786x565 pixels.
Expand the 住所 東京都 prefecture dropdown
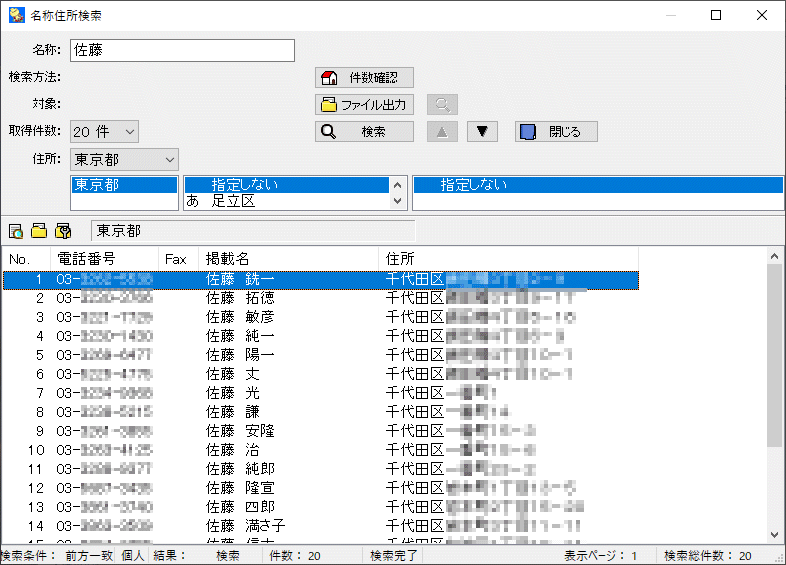click(124, 160)
